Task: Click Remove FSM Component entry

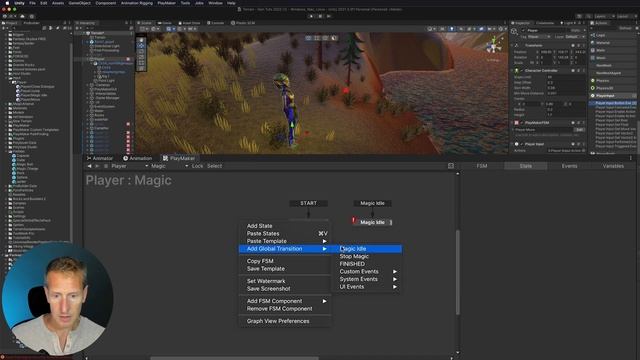Action: point(284,309)
